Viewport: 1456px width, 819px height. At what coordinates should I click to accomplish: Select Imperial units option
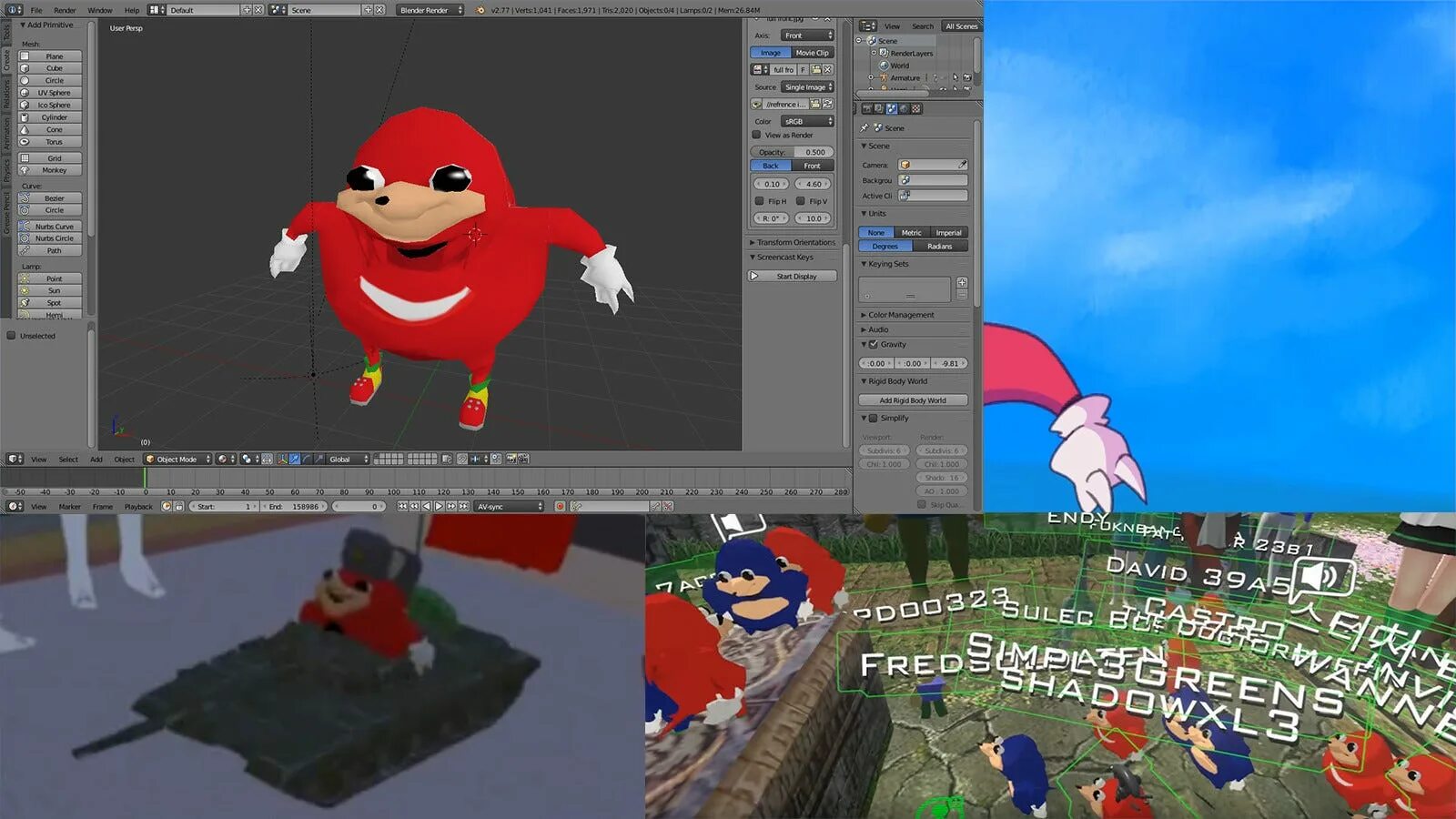pos(948,233)
